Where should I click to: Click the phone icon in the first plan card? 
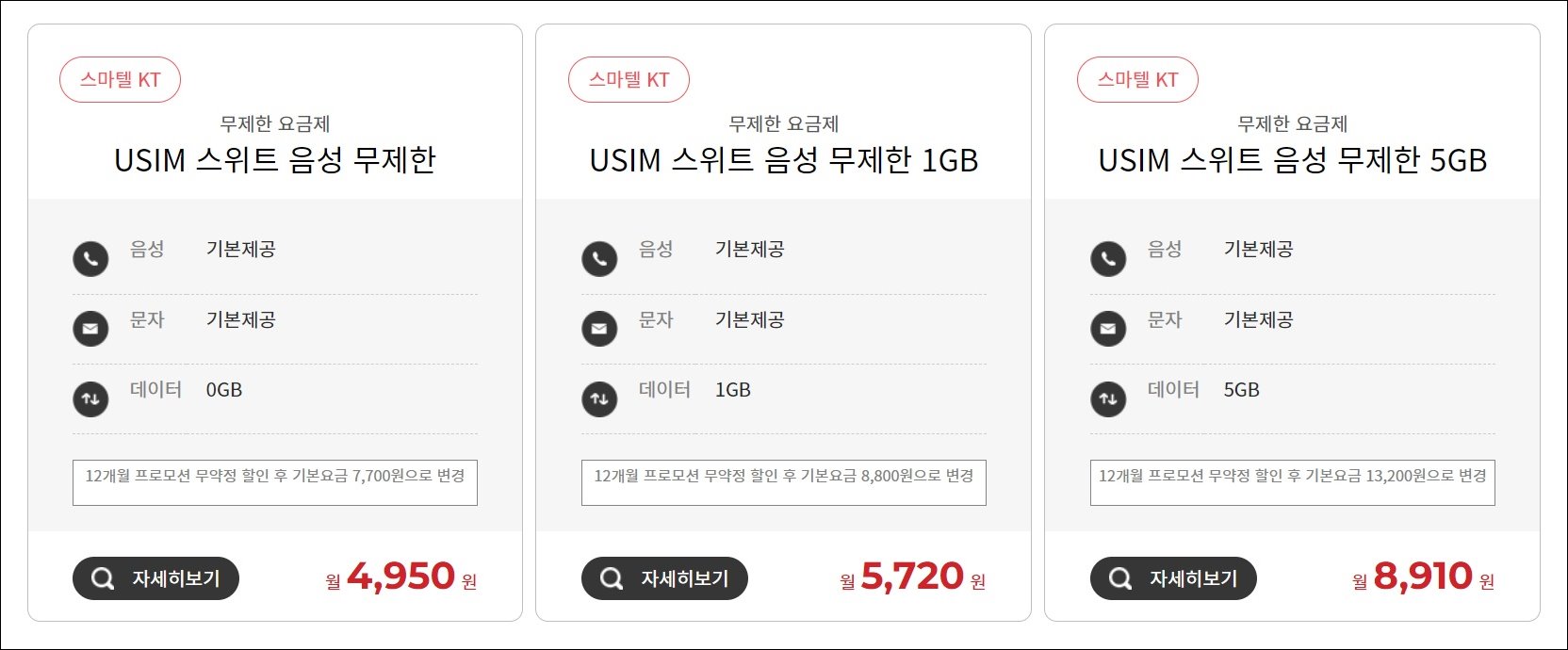pyautogui.click(x=90, y=258)
